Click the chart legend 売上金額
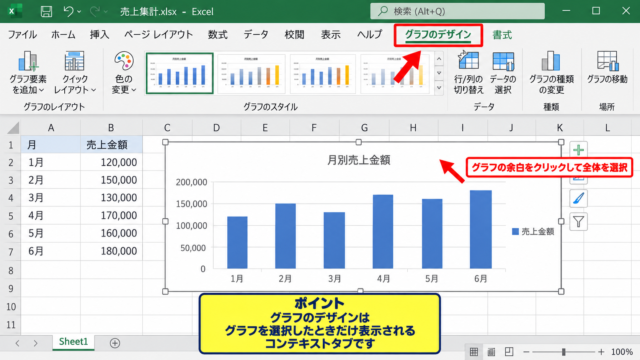This screenshot has width=640, height=360. point(533,231)
